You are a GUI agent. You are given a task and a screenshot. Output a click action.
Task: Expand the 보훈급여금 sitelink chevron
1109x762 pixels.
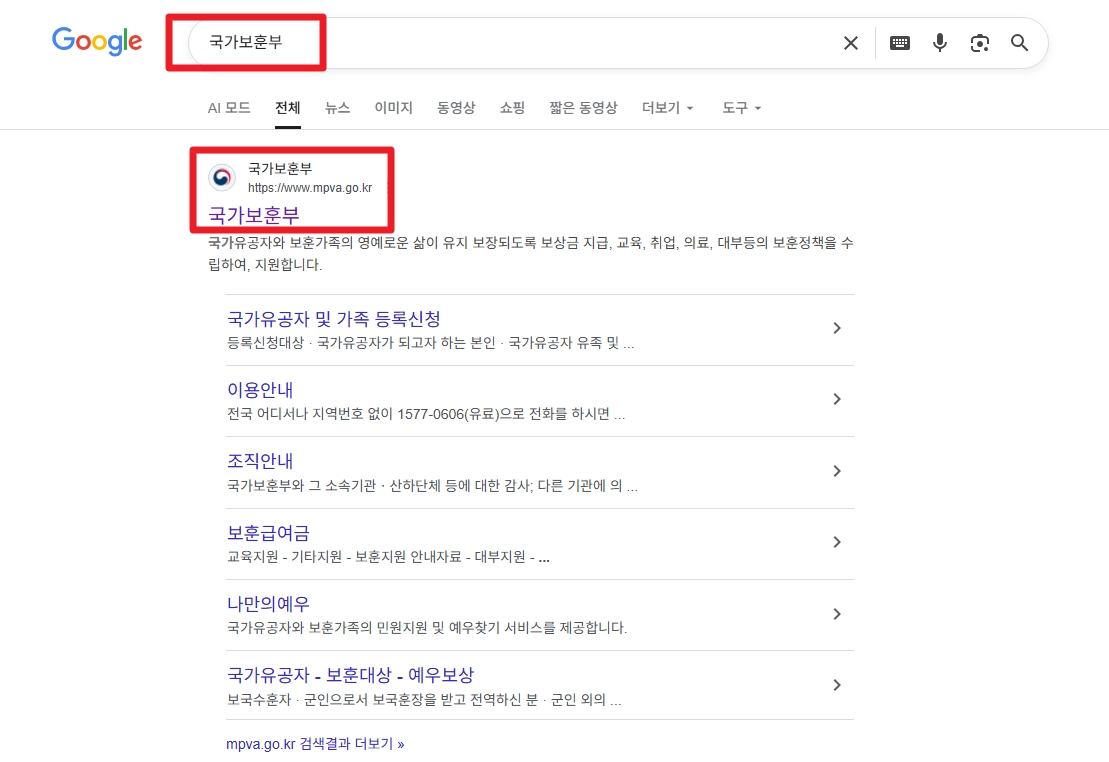click(x=837, y=542)
